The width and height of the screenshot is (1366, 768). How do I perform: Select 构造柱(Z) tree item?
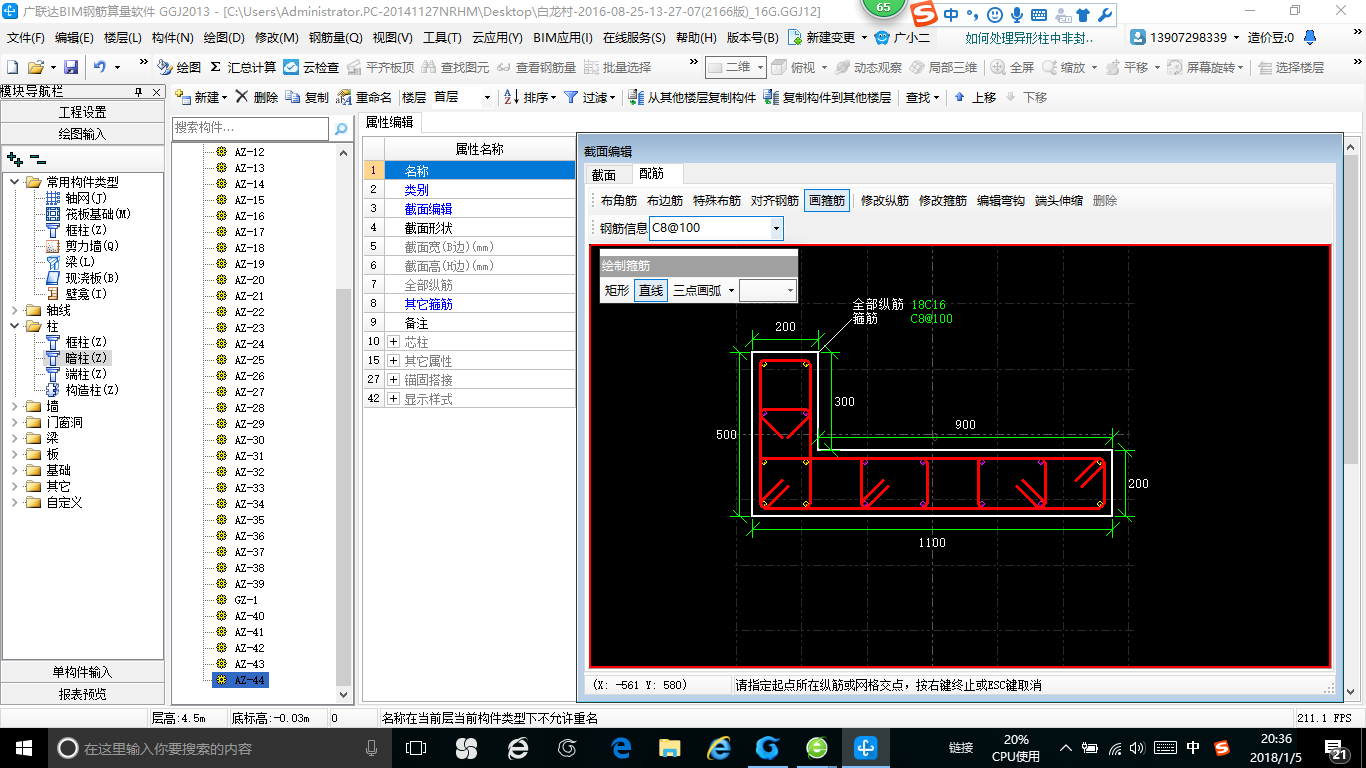tap(82, 390)
